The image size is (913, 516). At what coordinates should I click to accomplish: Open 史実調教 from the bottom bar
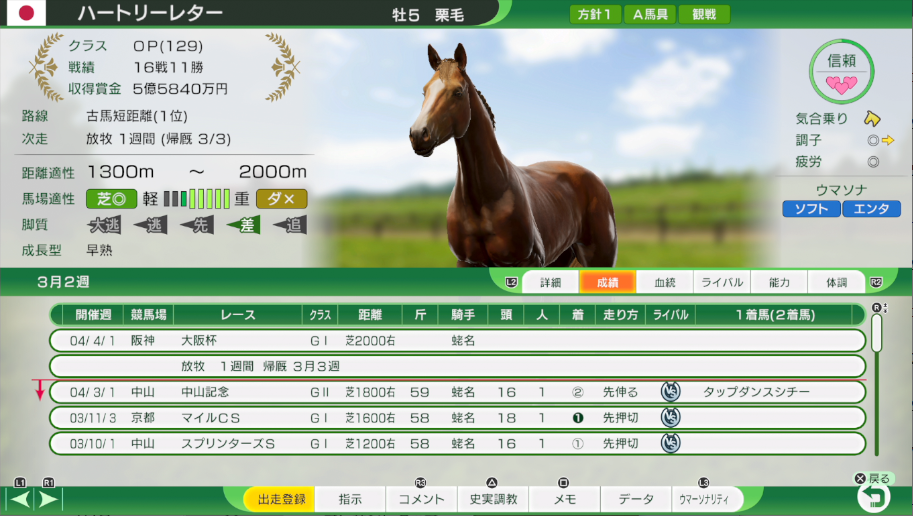pyautogui.click(x=493, y=499)
